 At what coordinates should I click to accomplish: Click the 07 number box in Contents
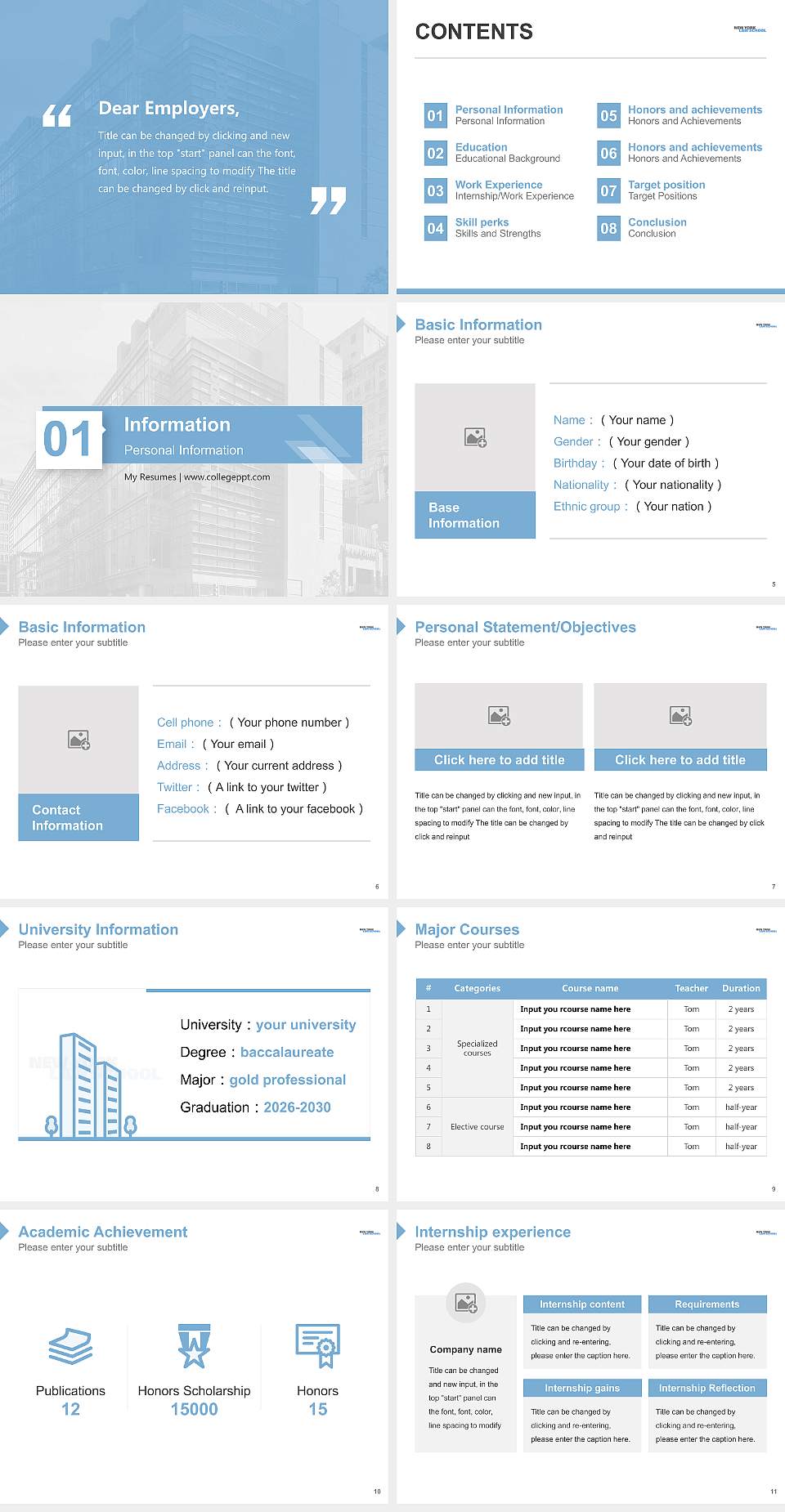[x=609, y=190]
